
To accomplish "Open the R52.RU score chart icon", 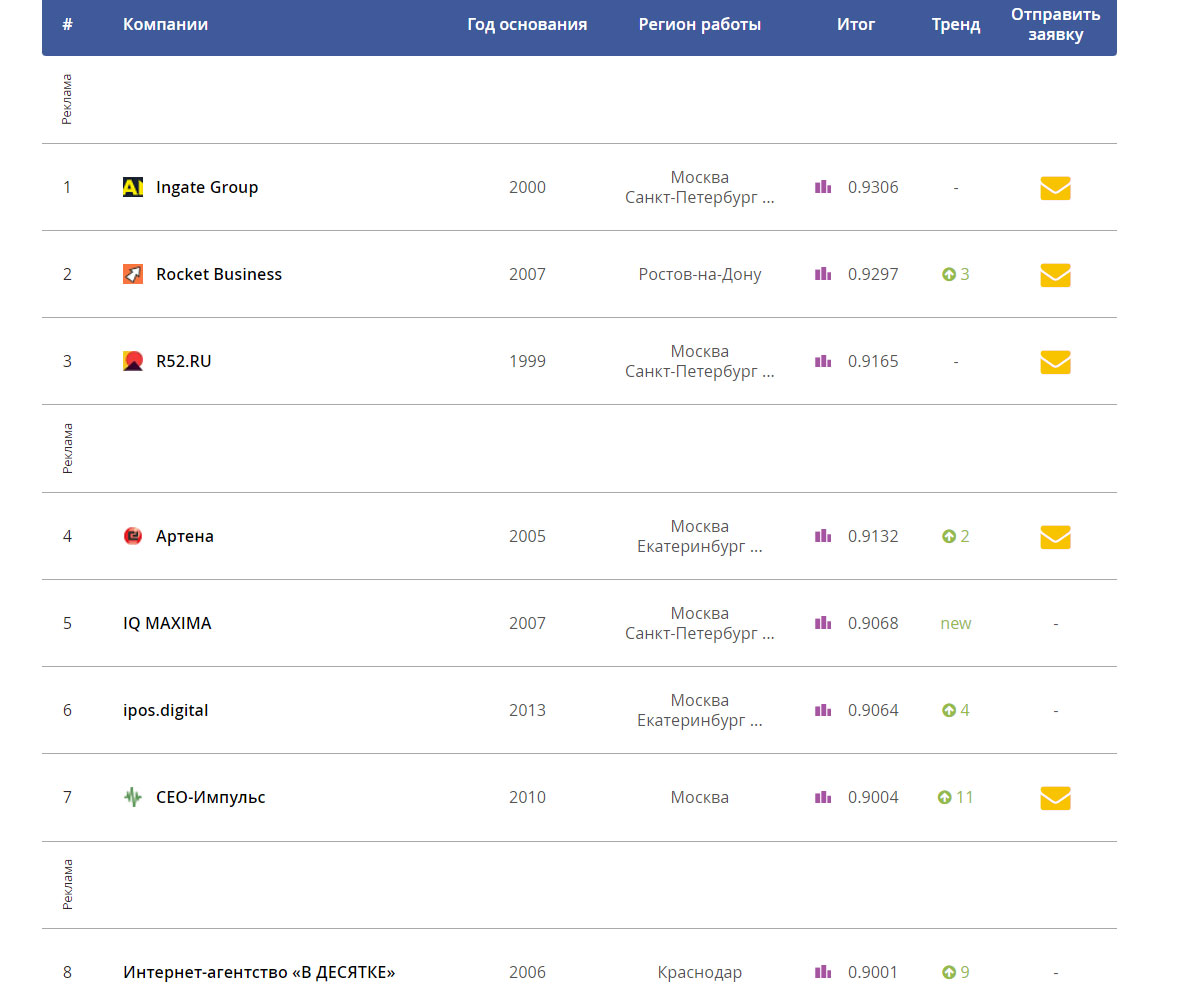I will point(823,361).
